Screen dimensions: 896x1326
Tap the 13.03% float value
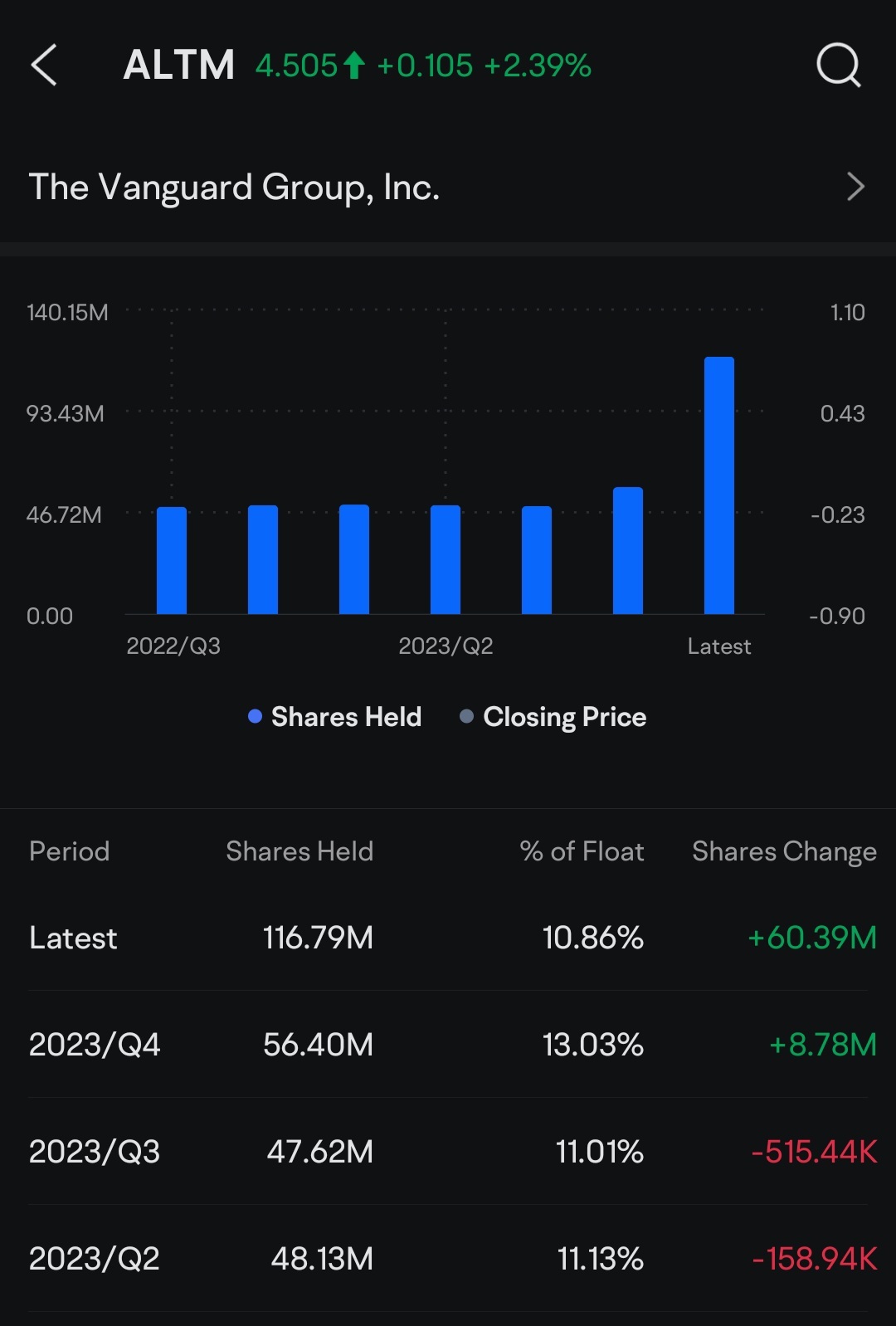tap(593, 1045)
